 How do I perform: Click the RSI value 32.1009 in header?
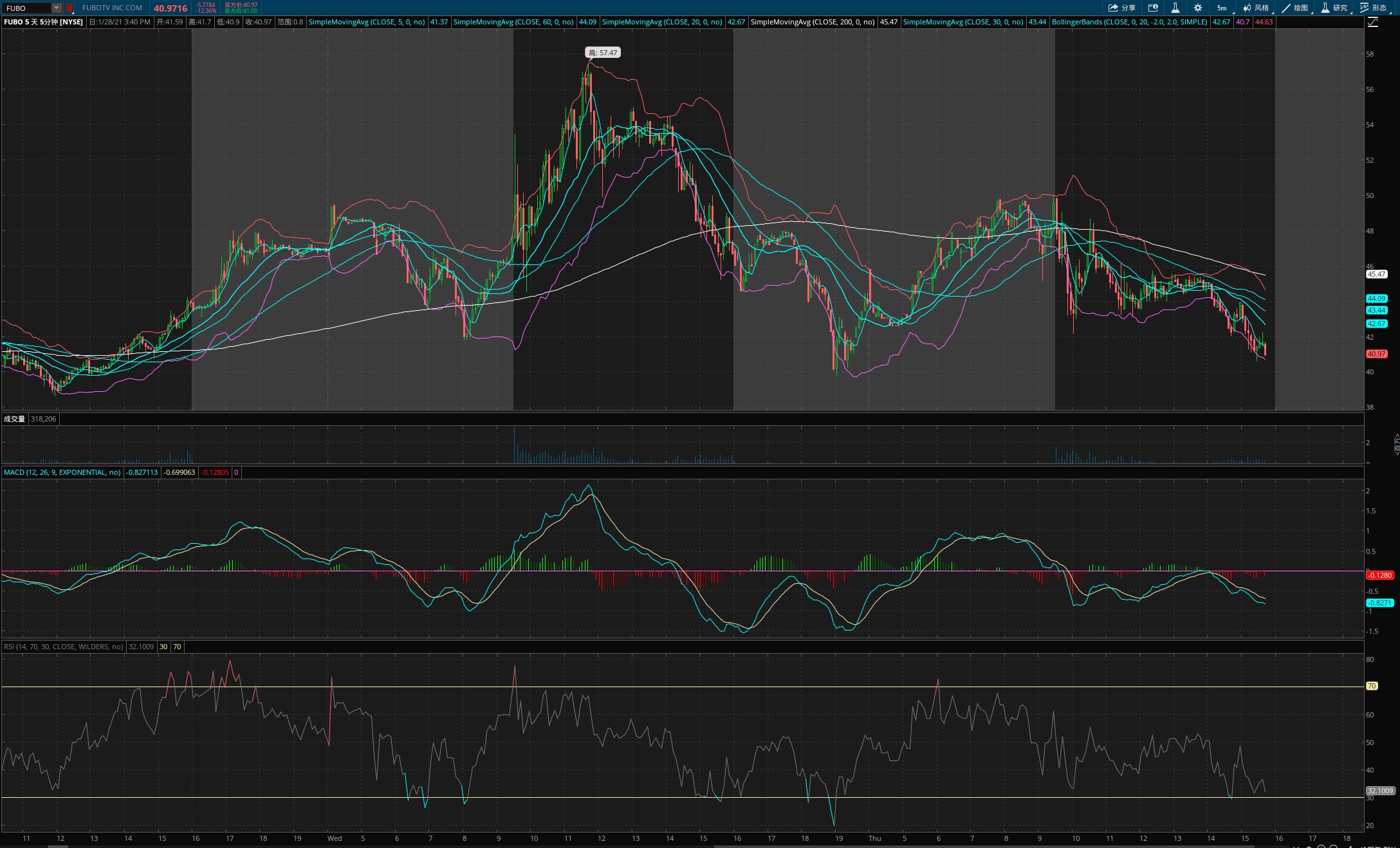click(x=142, y=647)
